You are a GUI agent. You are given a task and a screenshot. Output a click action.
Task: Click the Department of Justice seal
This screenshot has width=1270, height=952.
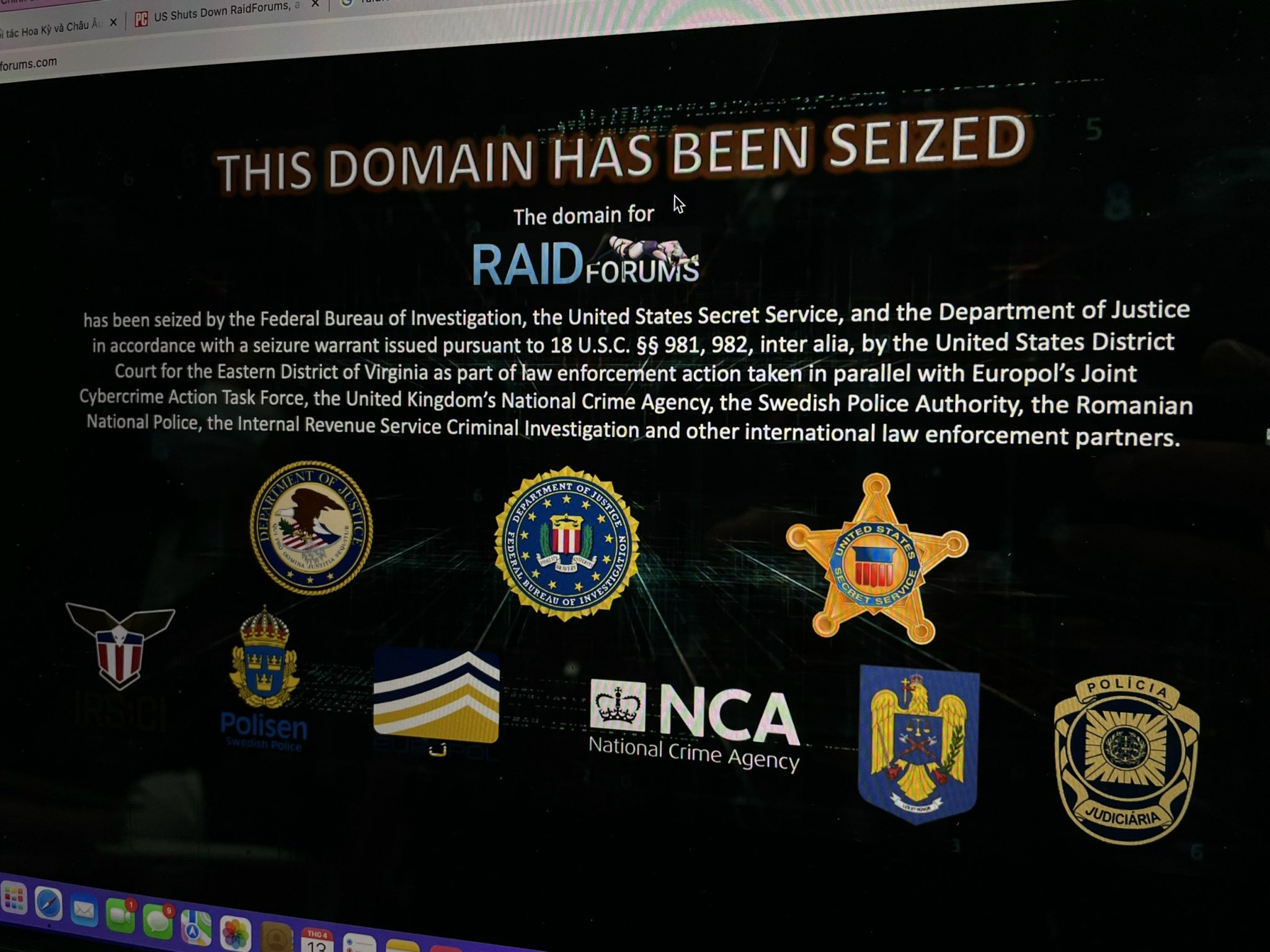coord(311,527)
